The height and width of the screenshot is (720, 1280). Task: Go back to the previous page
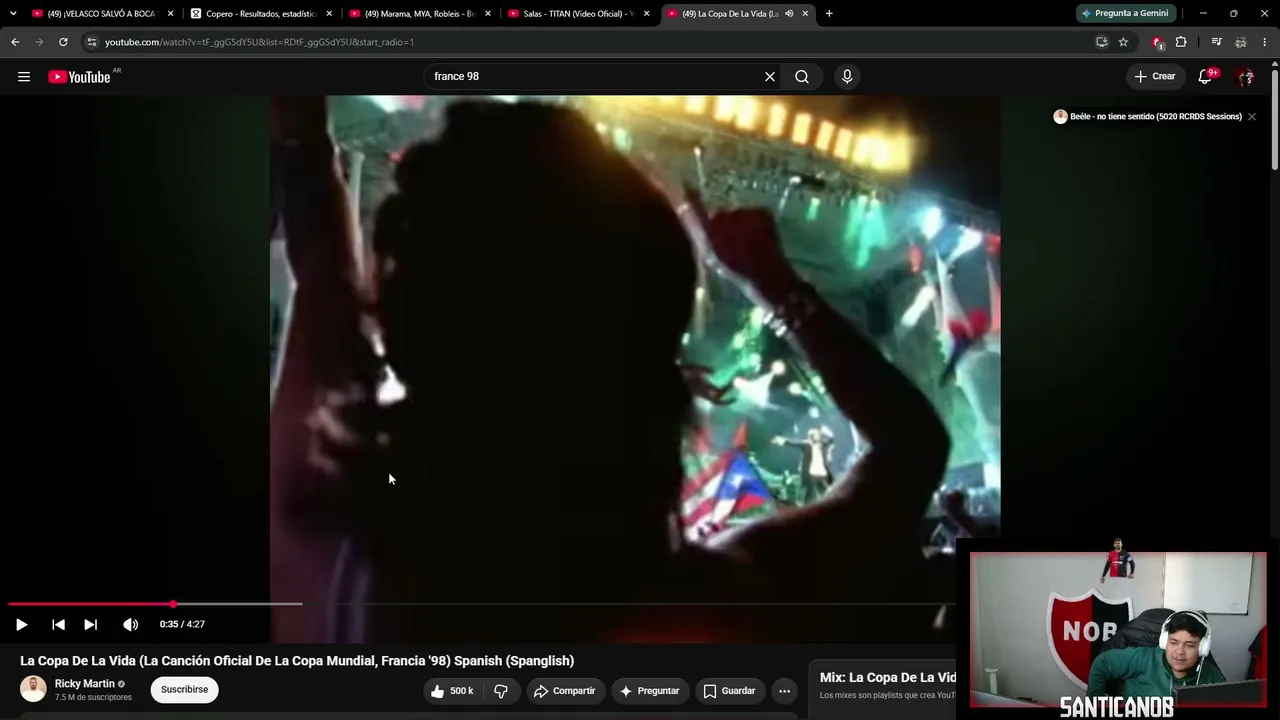click(15, 42)
